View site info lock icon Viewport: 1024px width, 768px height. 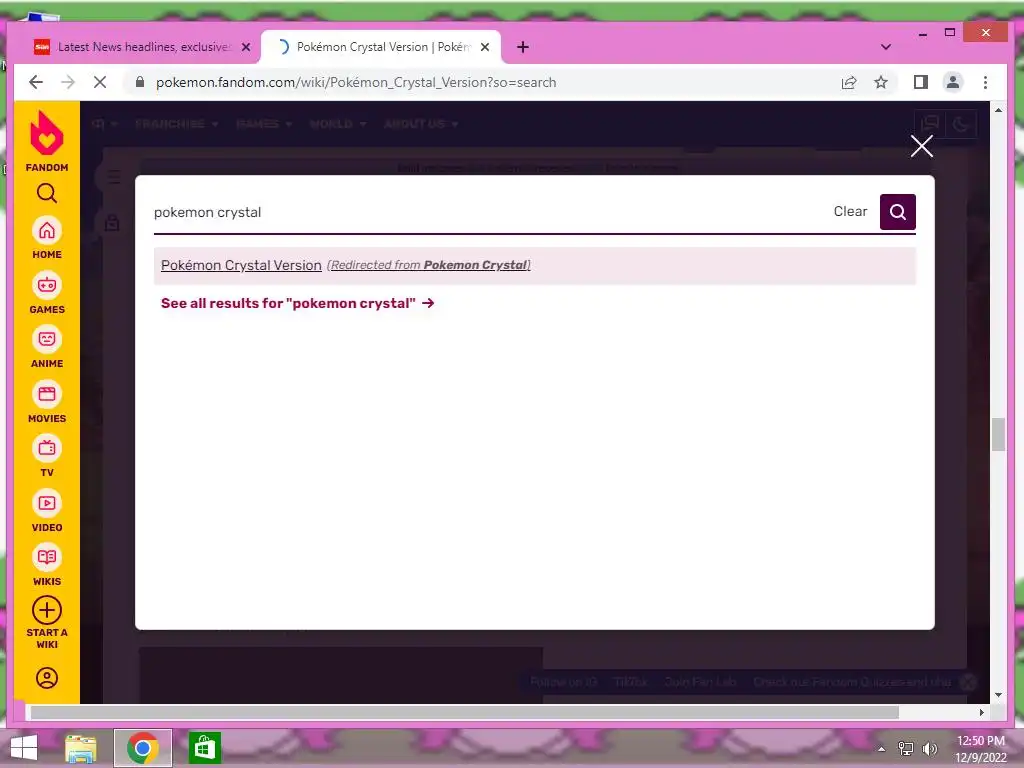point(139,82)
